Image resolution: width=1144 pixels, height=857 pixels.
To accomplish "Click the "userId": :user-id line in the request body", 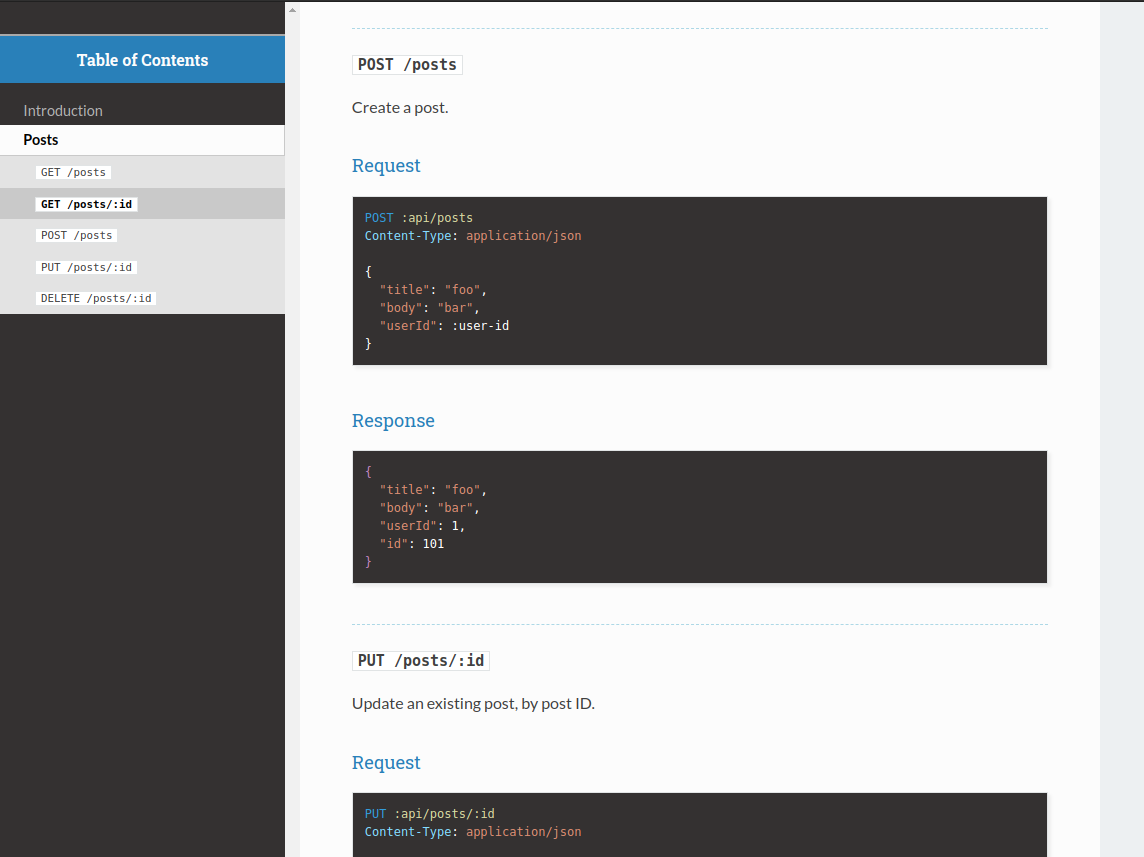I will tap(444, 326).
